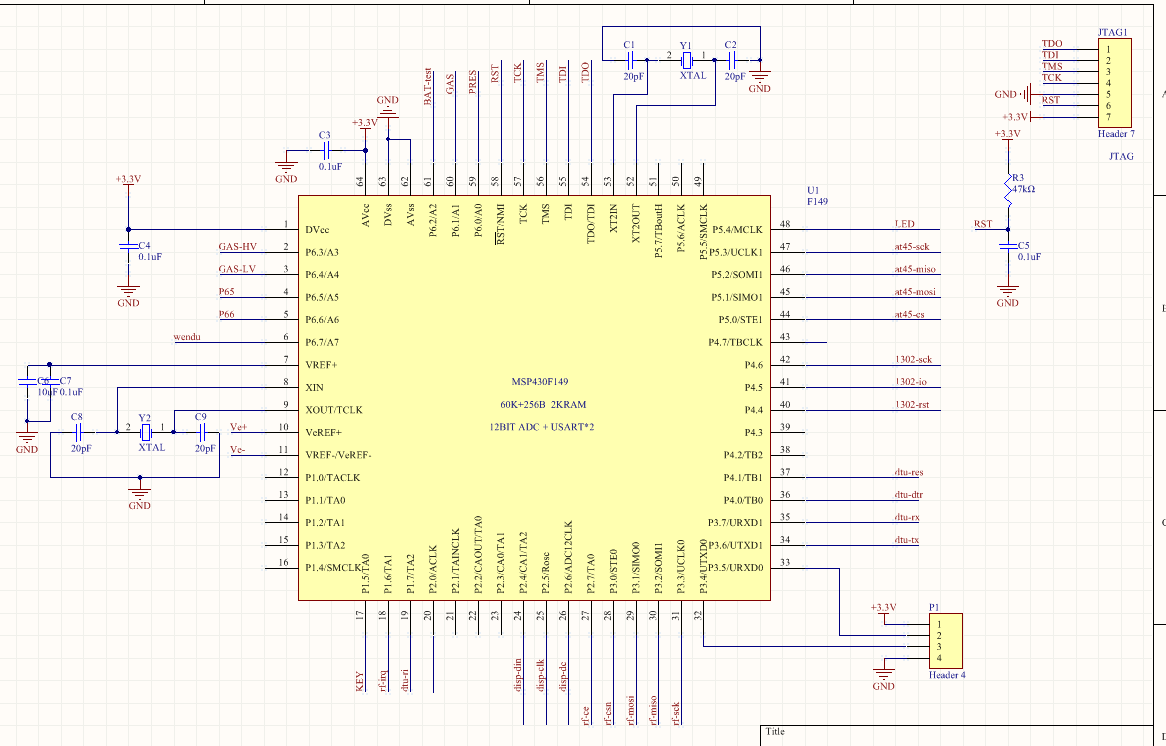The width and height of the screenshot is (1166, 746).
Task: Select the GAS-HV net label
Action: [238, 246]
